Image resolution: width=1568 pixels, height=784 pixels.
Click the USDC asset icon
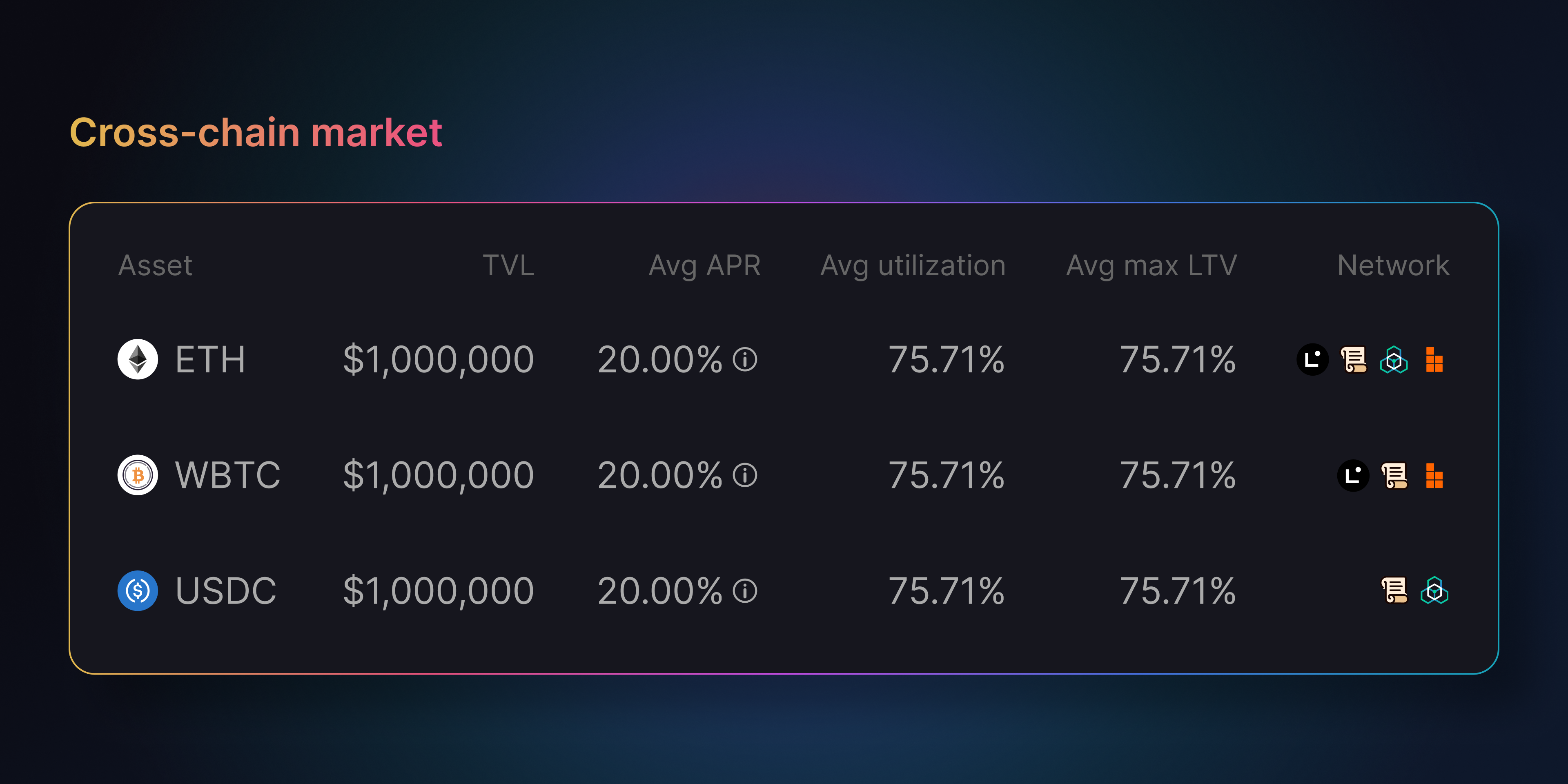pos(138,590)
